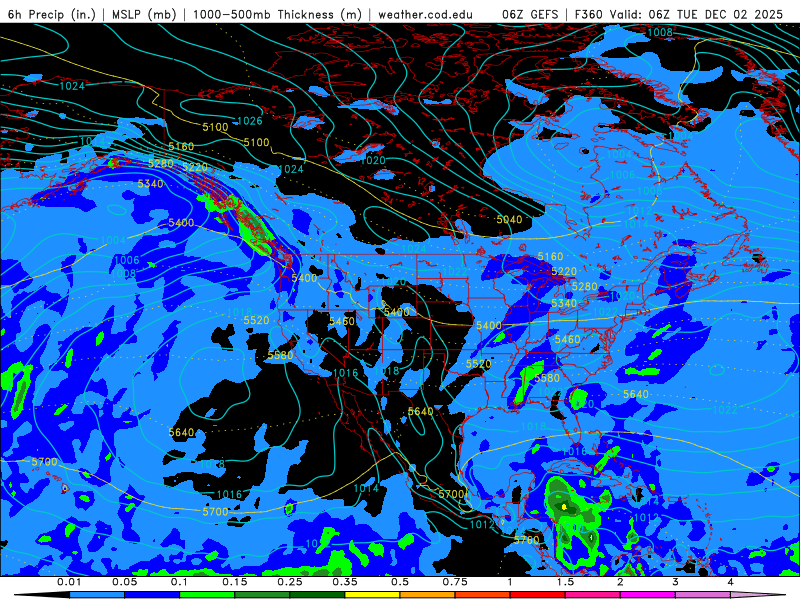Viewport: 800px width, 600px height.
Task: Click the '0.35' legend value
Action: [345, 582]
